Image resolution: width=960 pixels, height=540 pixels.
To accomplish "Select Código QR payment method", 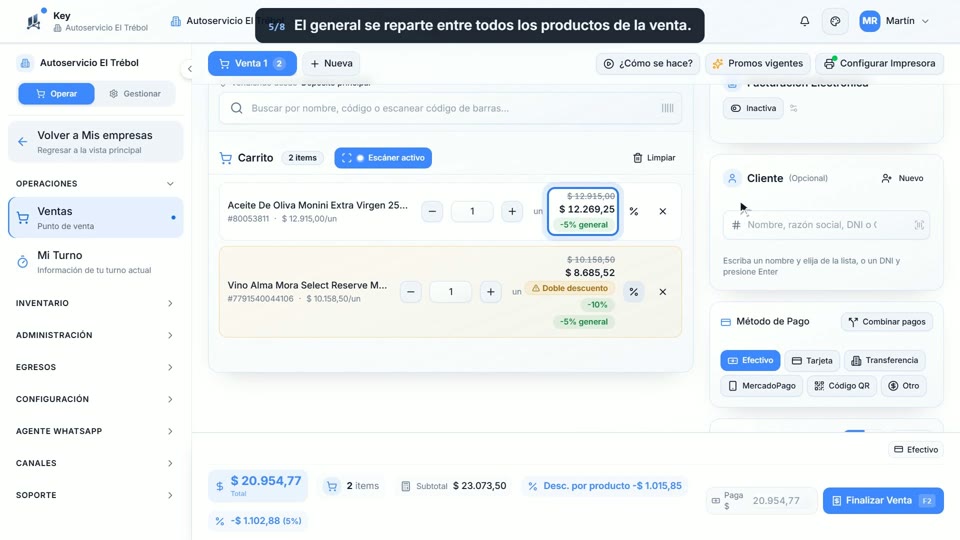I will pos(842,386).
